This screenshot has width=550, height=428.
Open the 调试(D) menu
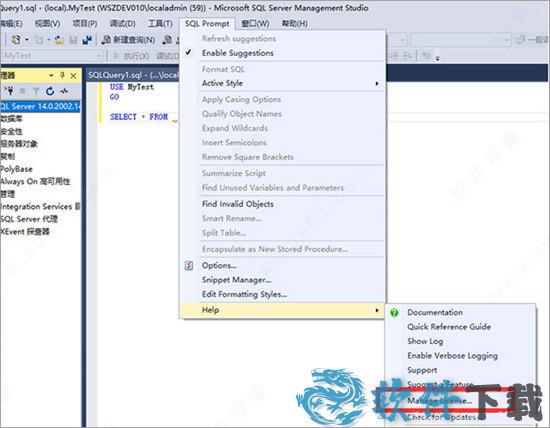click(x=122, y=24)
